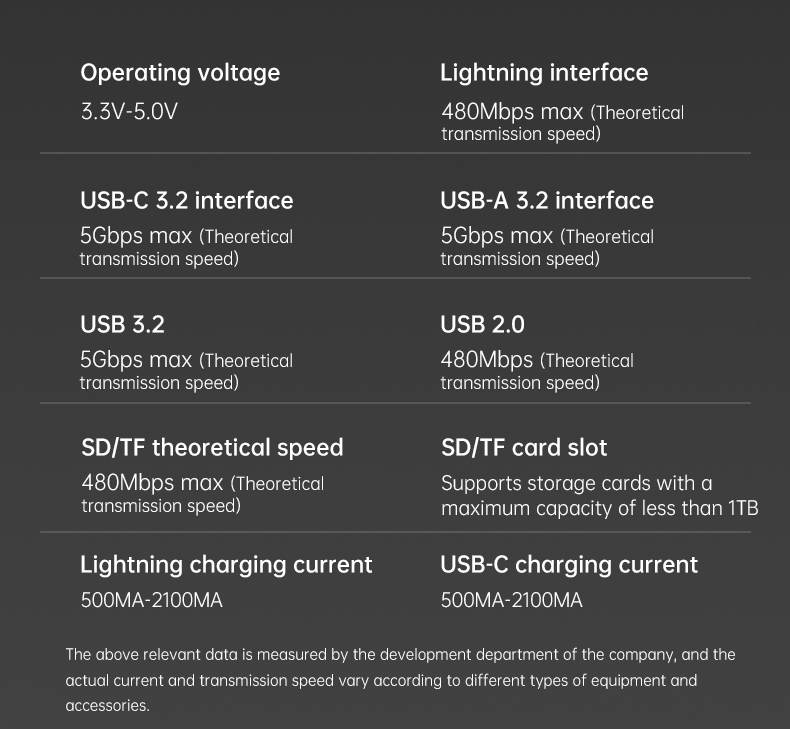Click the disclaimer paragraph about measured data
This screenshot has width=790, height=729.
click(x=400, y=680)
